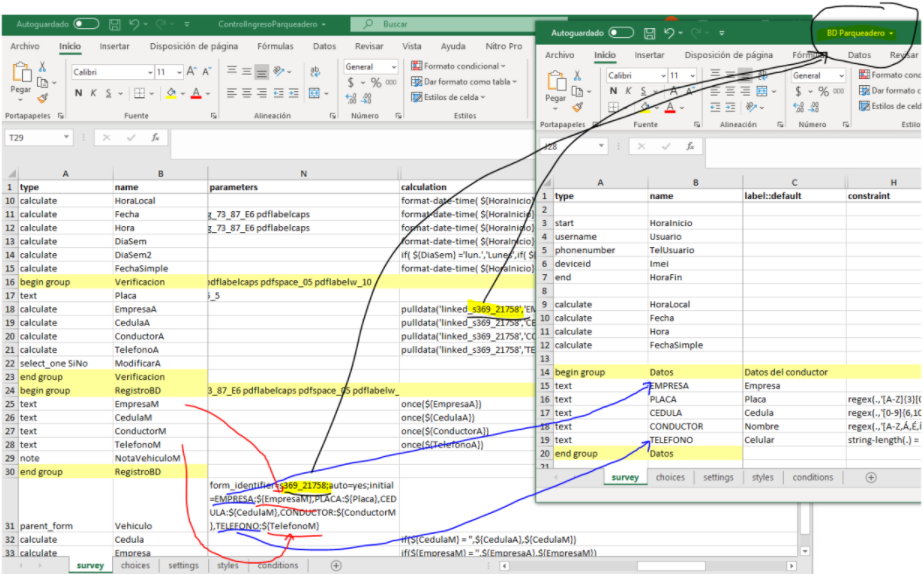923x574 pixels.
Task: Click Dar formato como tabla in left window
Action: coord(463,82)
